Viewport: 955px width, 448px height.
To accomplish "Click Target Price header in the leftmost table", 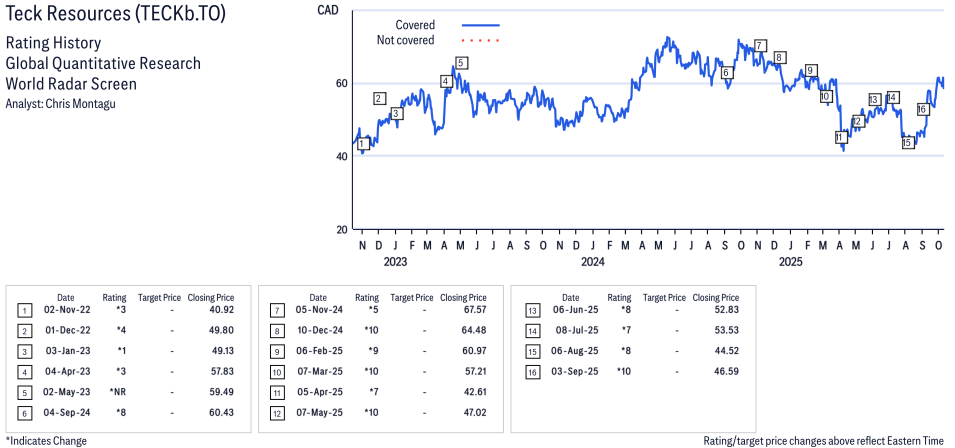I will tap(159, 298).
